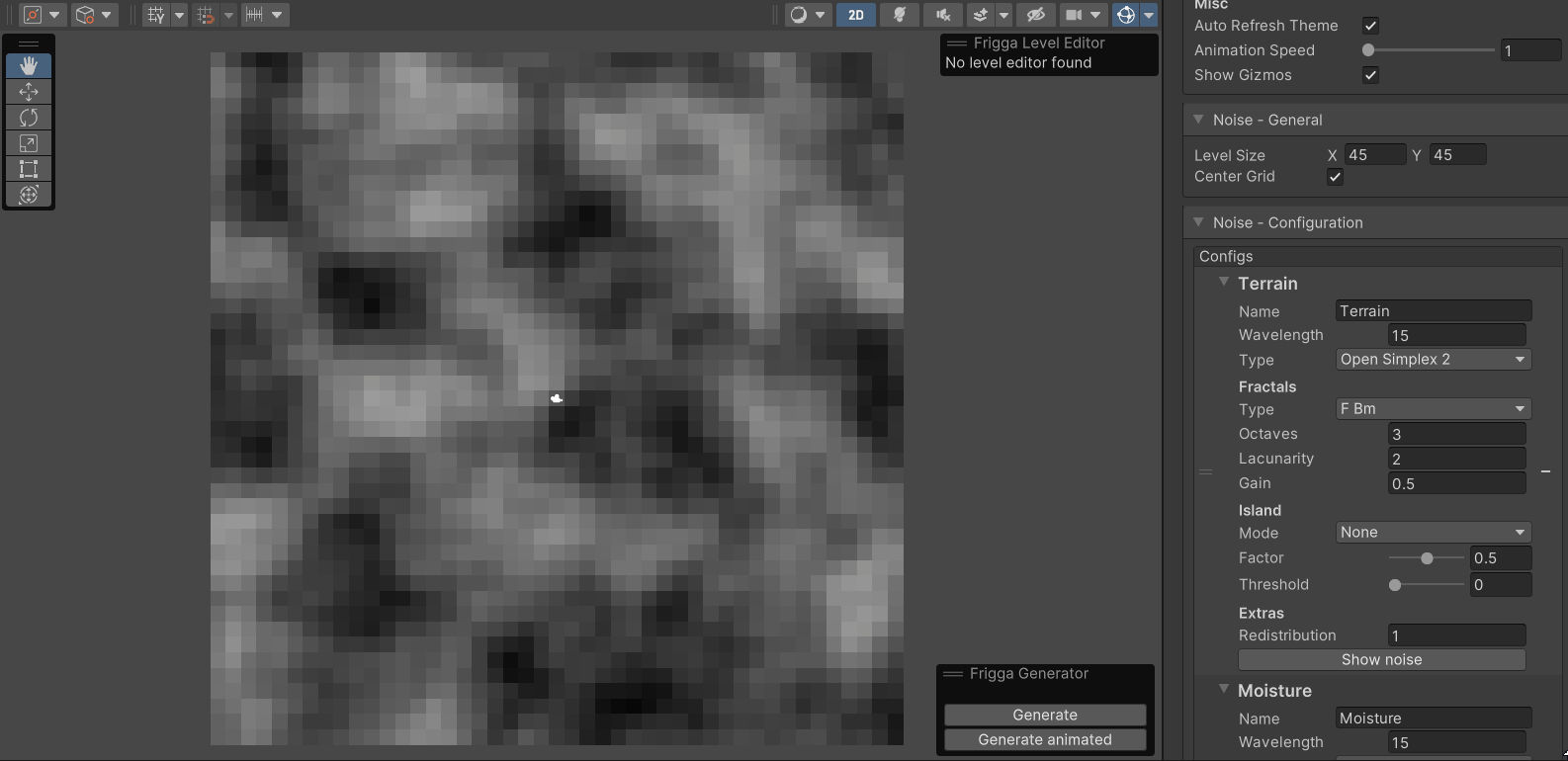Toggle scene lighting icon
Image resolution: width=1568 pixels, height=761 pixels.
tap(900, 15)
